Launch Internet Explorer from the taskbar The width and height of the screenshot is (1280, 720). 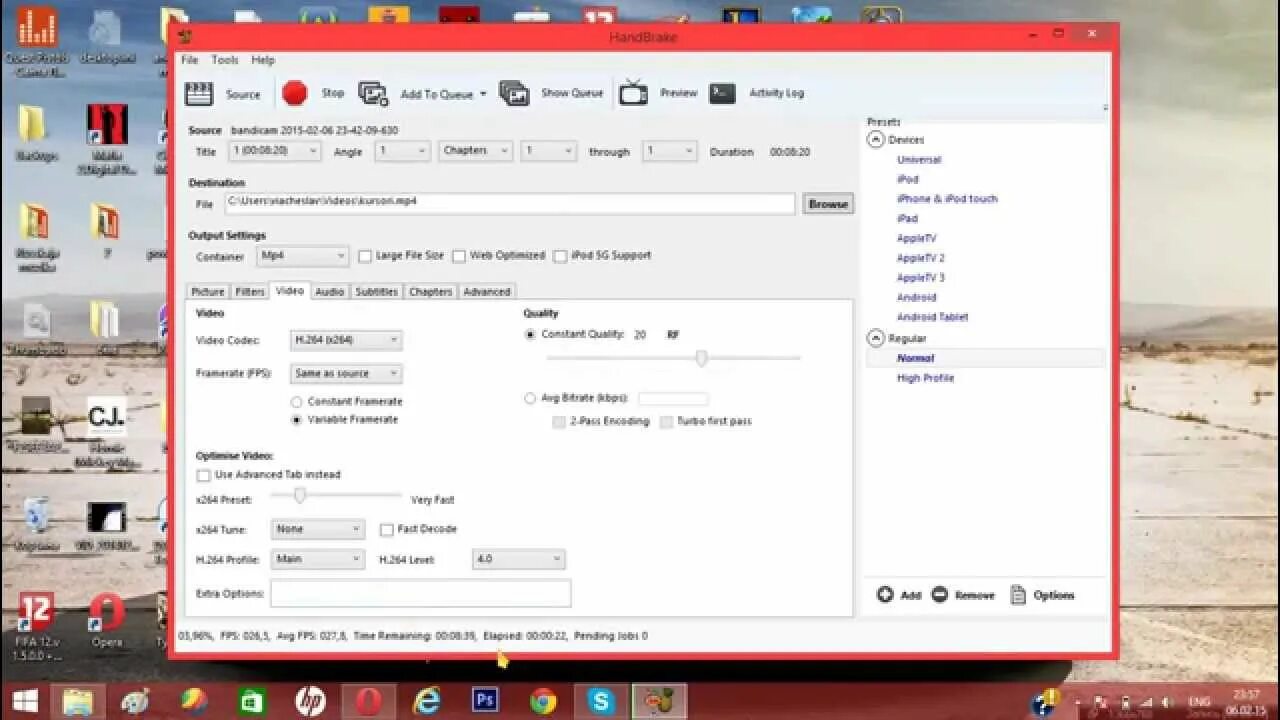pyautogui.click(x=427, y=701)
